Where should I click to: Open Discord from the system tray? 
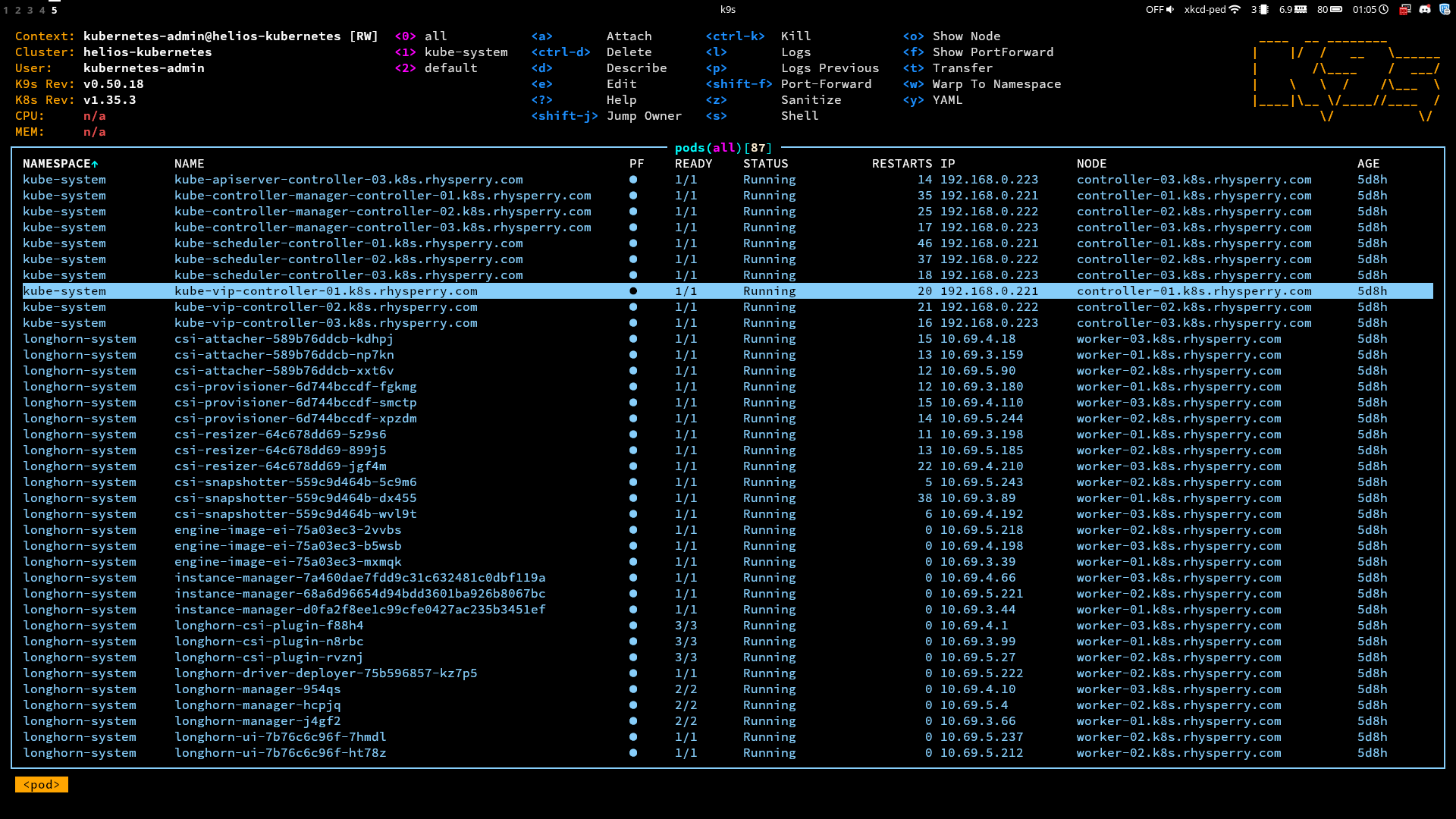click(1425, 10)
